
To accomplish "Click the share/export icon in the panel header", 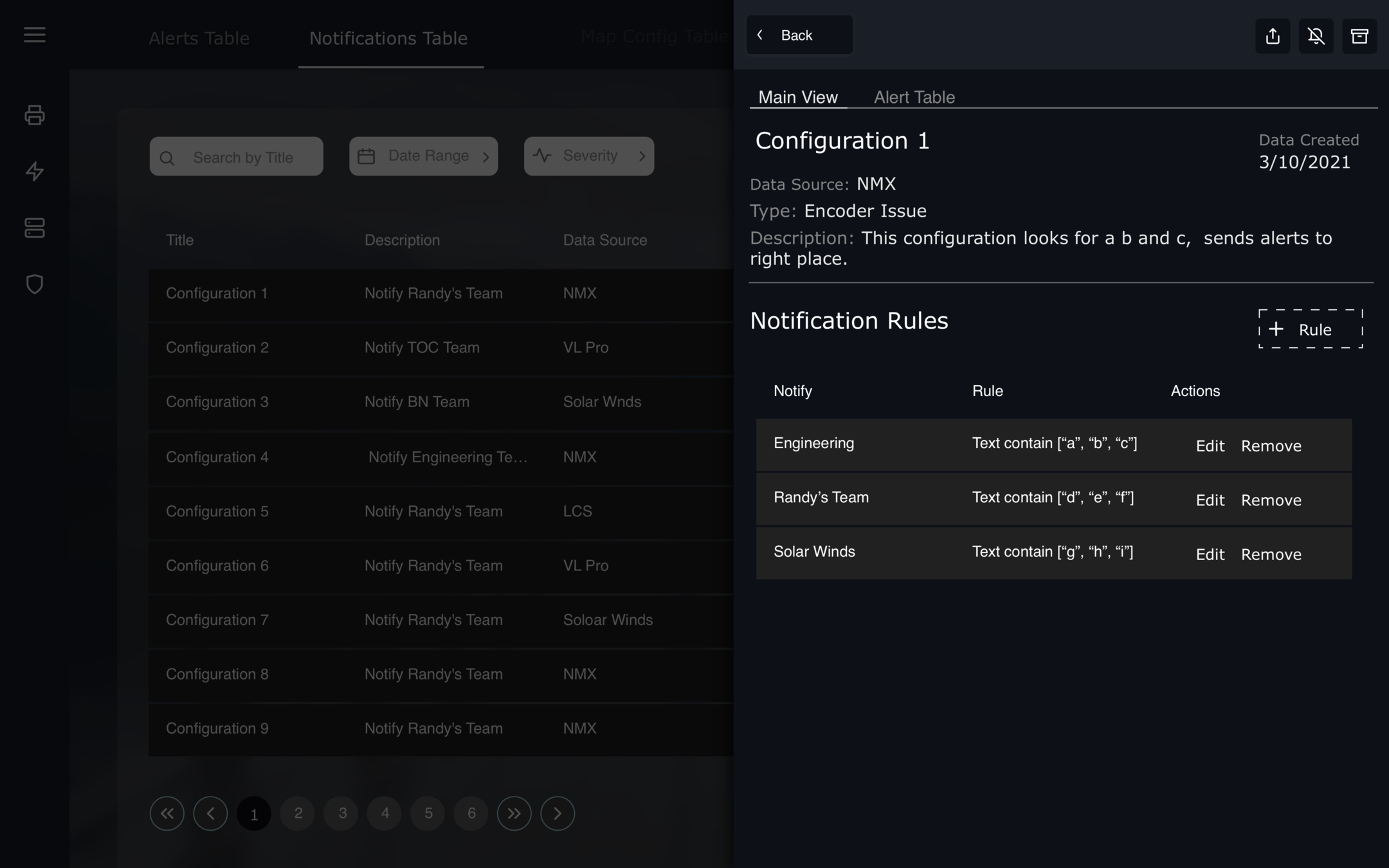I will coord(1273,36).
